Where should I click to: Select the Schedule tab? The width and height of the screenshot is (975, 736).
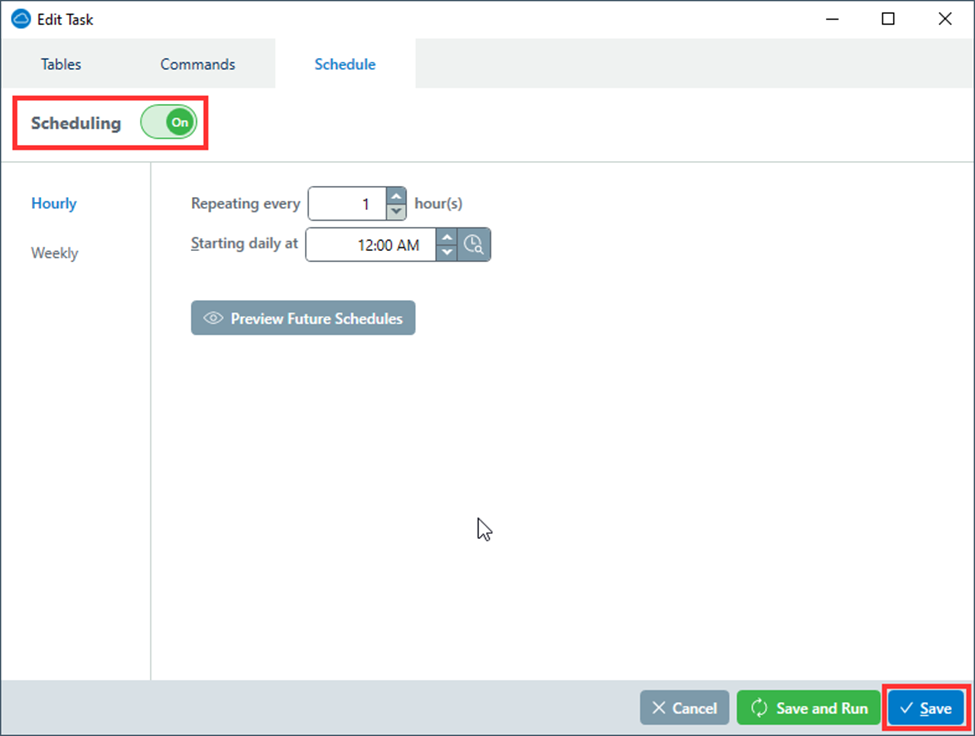(x=345, y=63)
